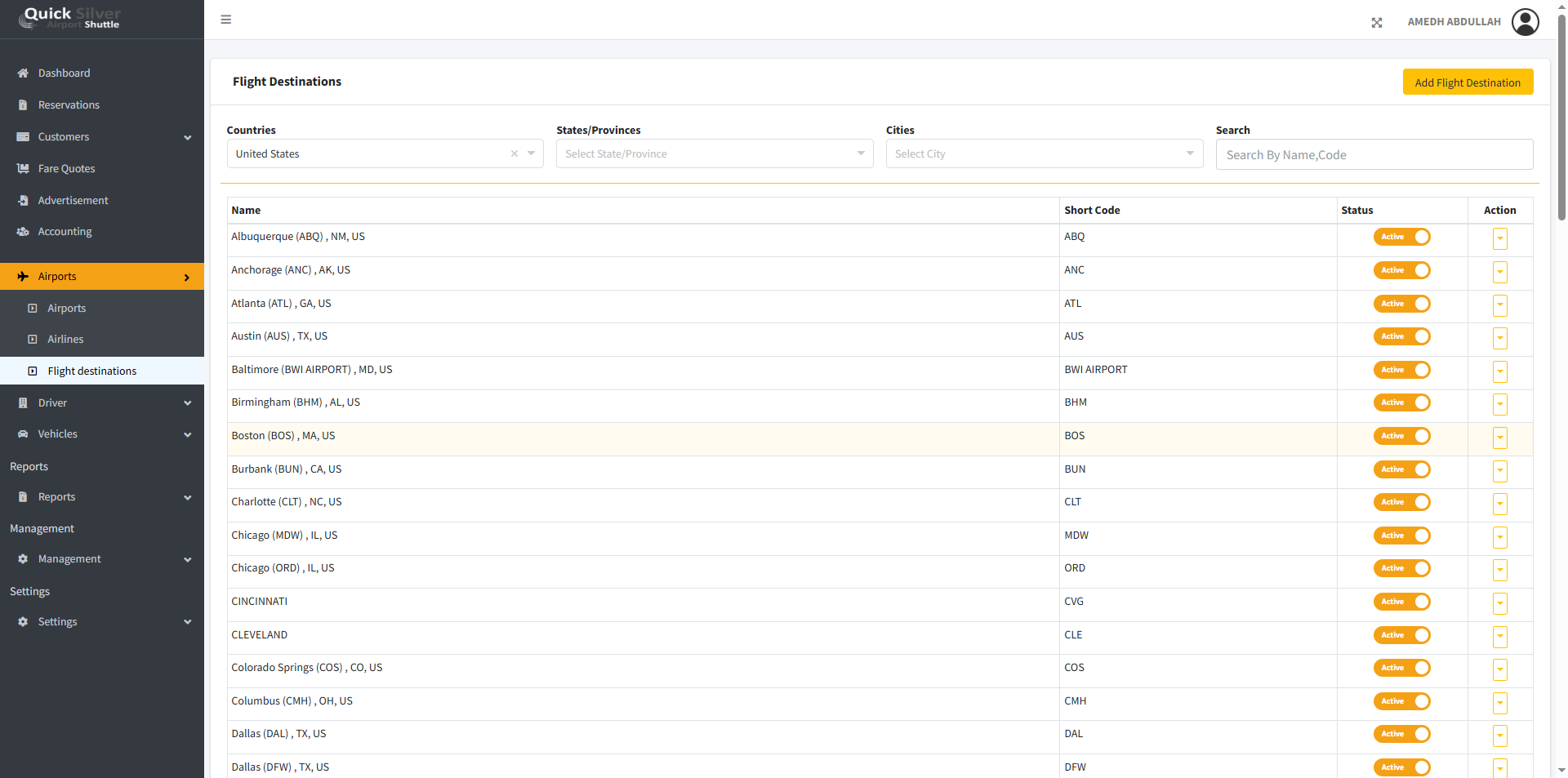Open Advertisement page from sidebar
The height and width of the screenshot is (778, 1568).
[x=73, y=201]
